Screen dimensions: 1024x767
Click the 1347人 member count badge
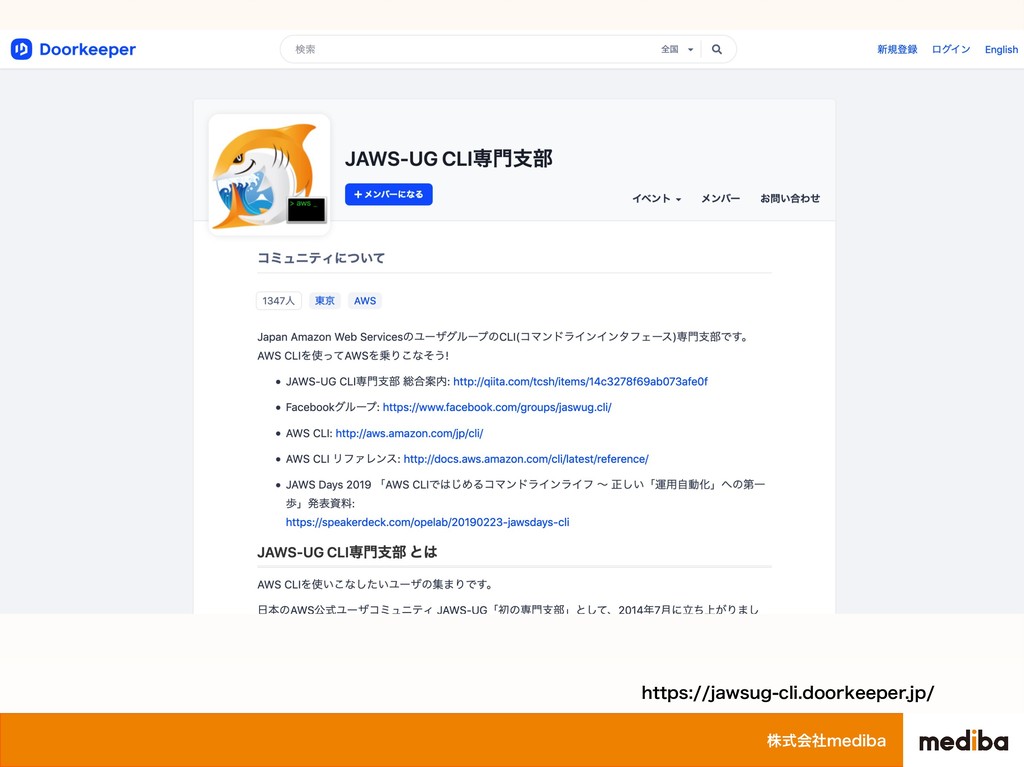(x=279, y=301)
